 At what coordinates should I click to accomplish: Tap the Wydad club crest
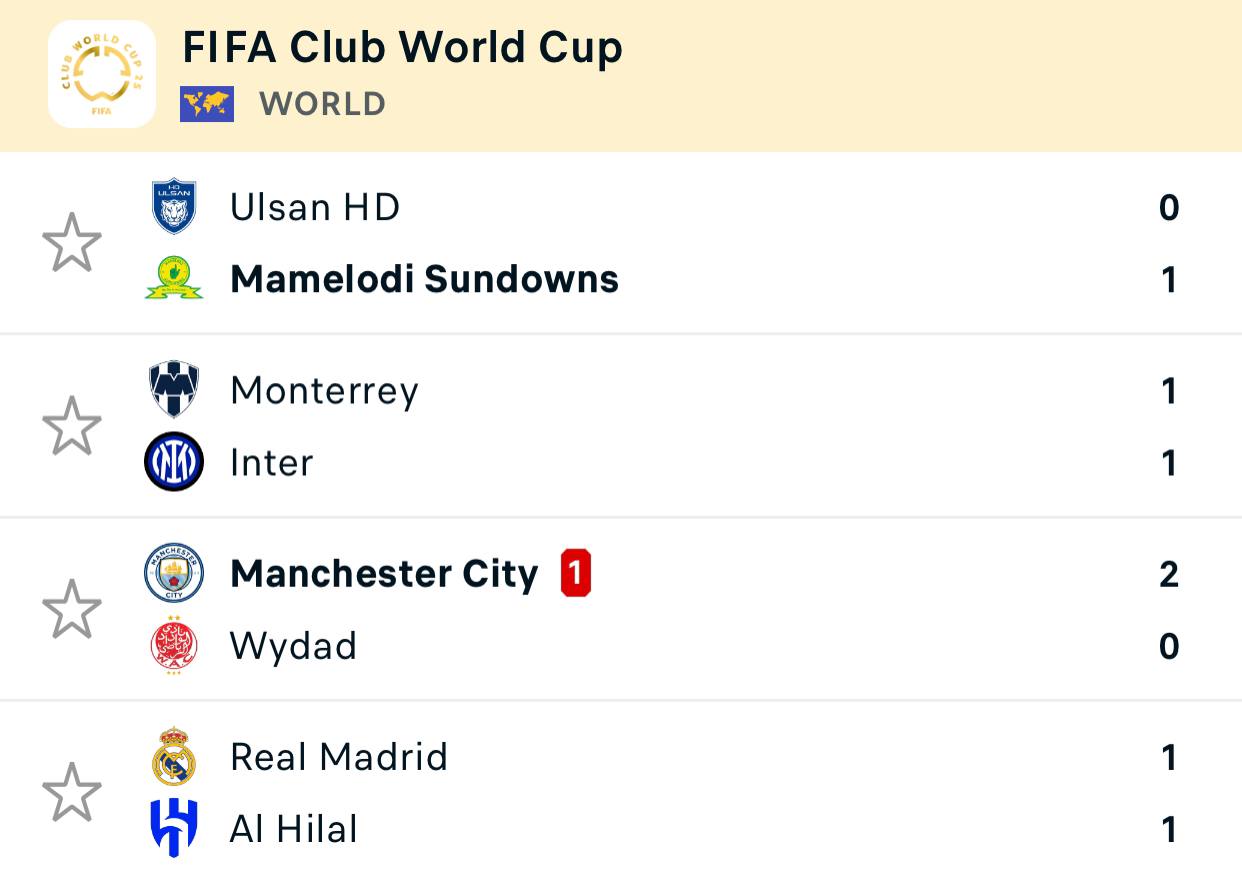coord(174,646)
